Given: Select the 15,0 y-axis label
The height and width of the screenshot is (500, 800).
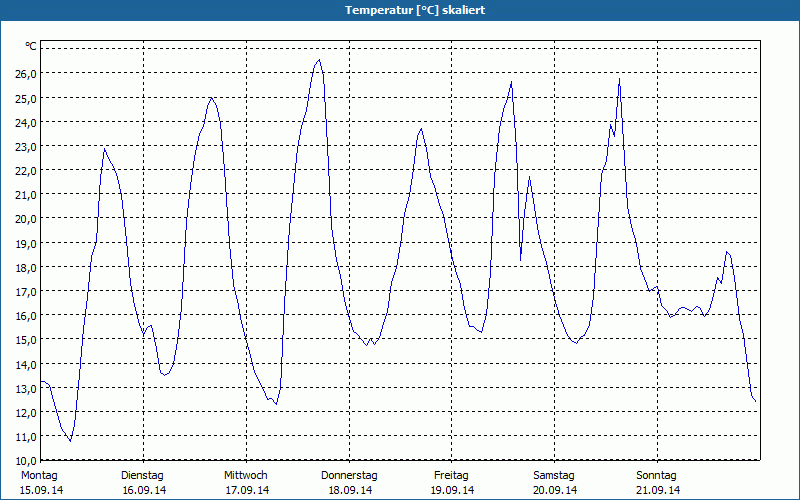Looking at the screenshot, I should (25, 340).
